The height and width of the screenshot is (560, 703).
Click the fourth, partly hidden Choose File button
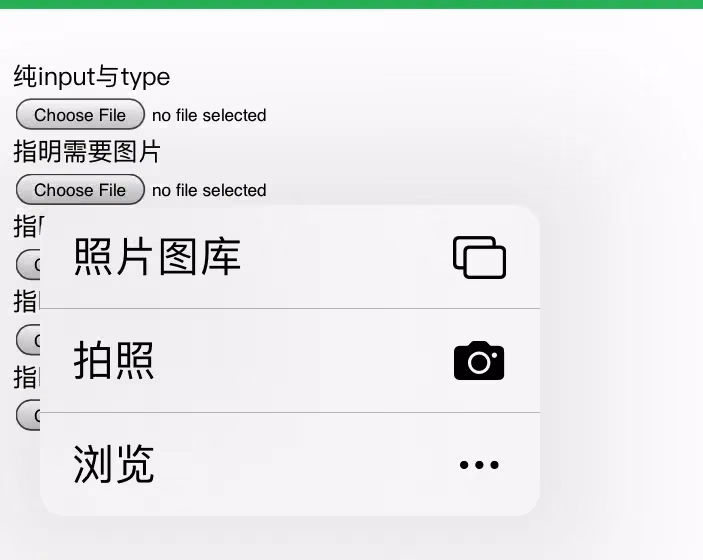pos(28,340)
